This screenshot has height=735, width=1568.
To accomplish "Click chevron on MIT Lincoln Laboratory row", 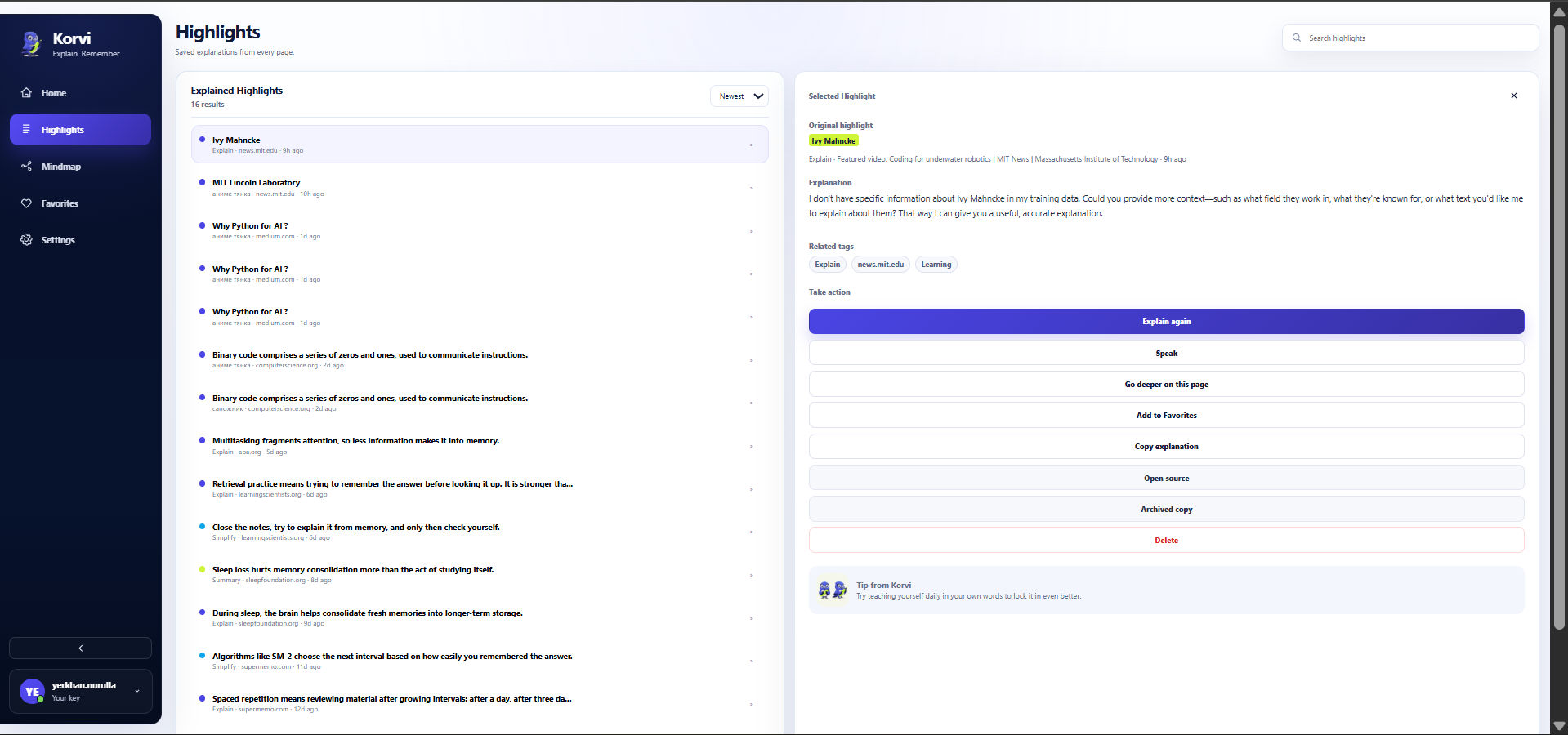I will (751, 188).
